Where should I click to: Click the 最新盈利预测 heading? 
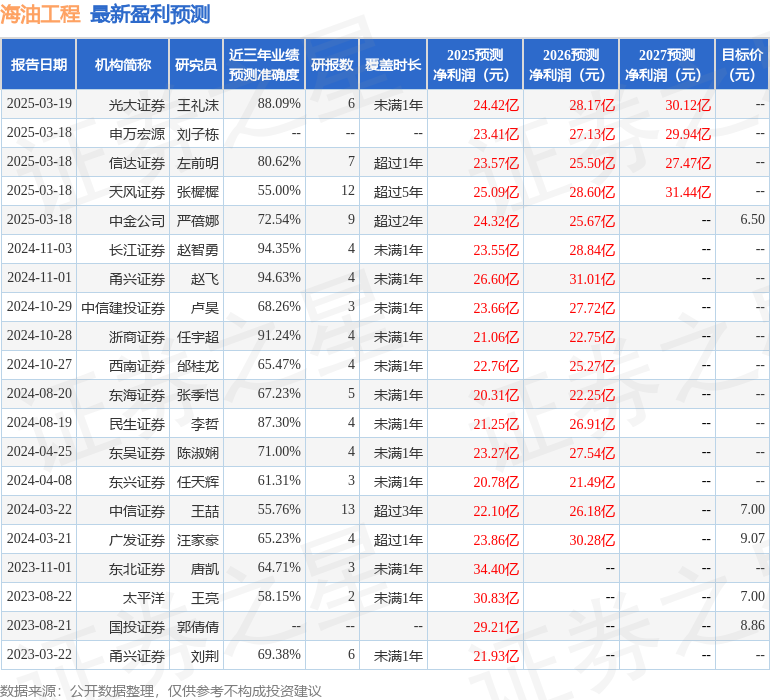(x=150, y=14)
